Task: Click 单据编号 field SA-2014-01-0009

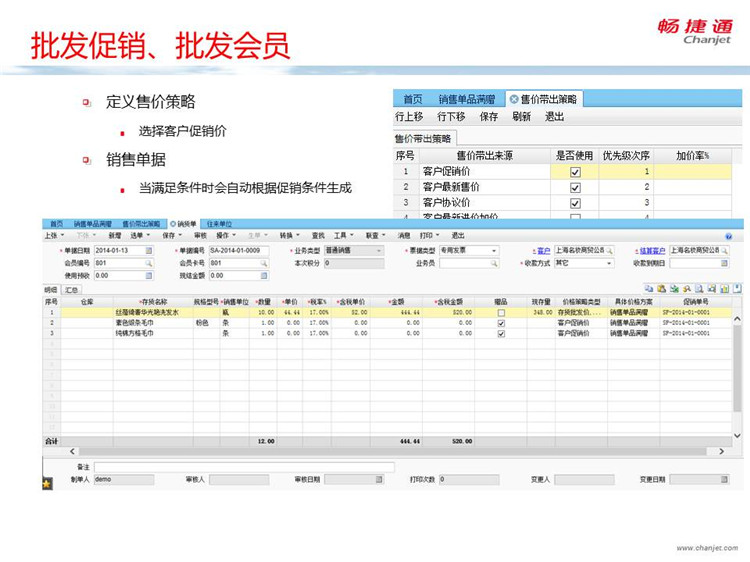Action: click(239, 251)
